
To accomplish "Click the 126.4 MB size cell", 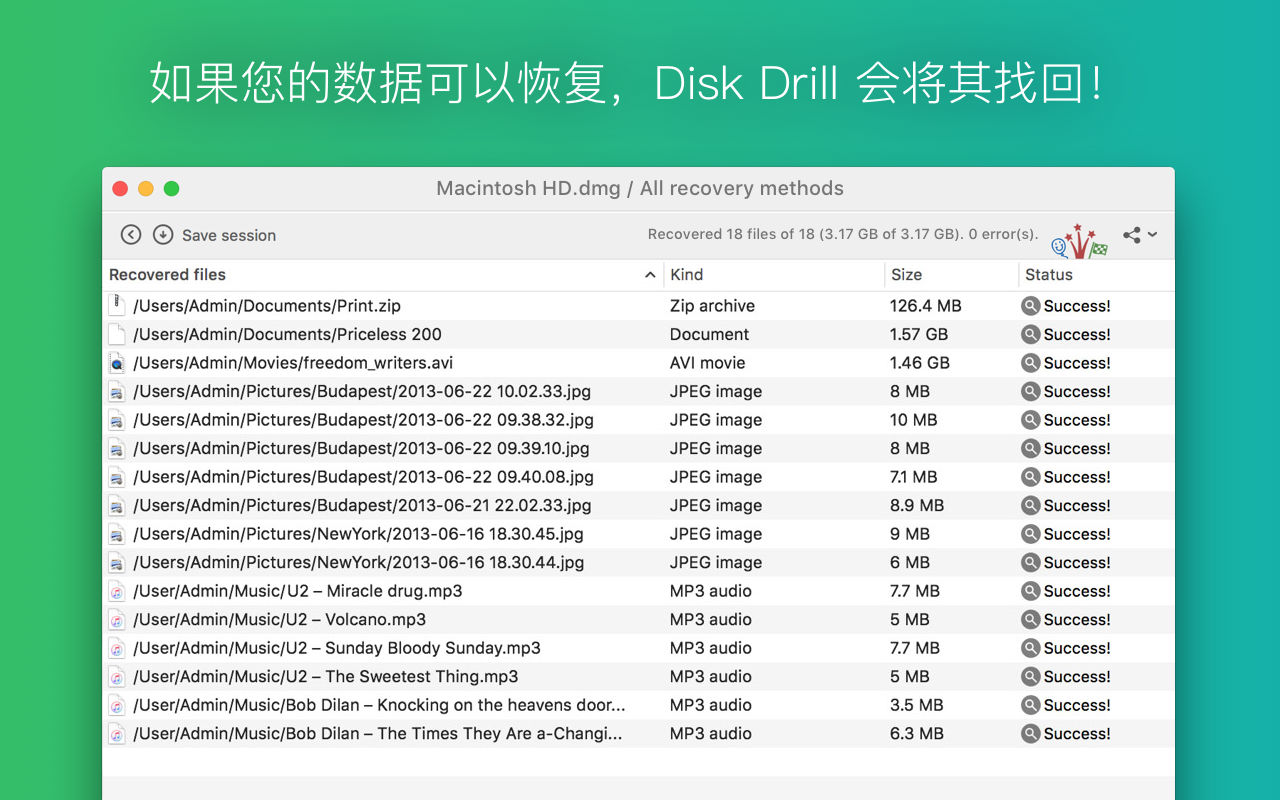I will coord(925,306).
